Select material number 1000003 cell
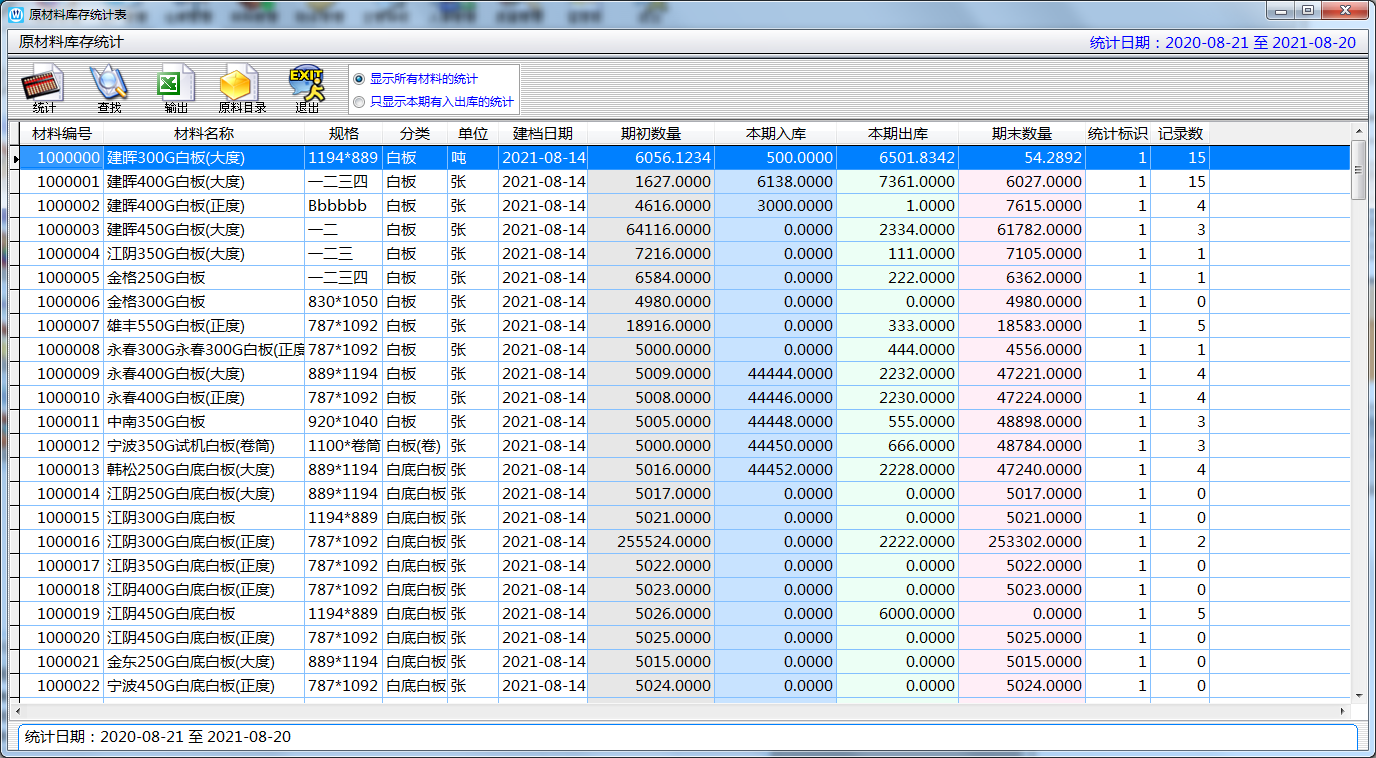The width and height of the screenshot is (1376, 758). coord(62,230)
